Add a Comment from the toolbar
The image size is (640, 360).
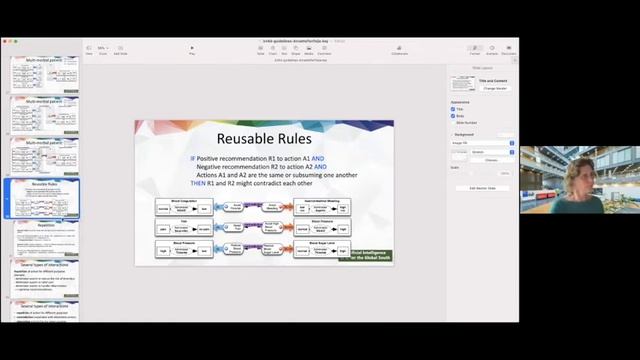coord(324,48)
